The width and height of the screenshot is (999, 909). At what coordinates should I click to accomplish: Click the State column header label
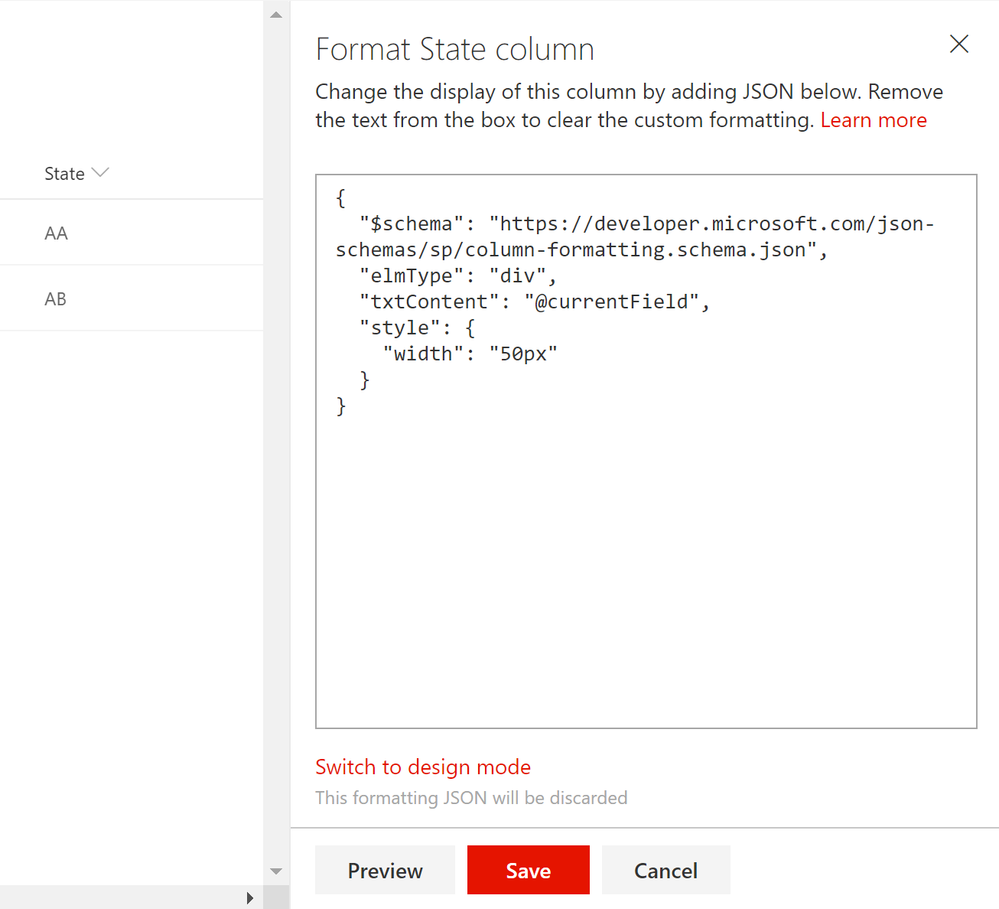click(x=64, y=174)
